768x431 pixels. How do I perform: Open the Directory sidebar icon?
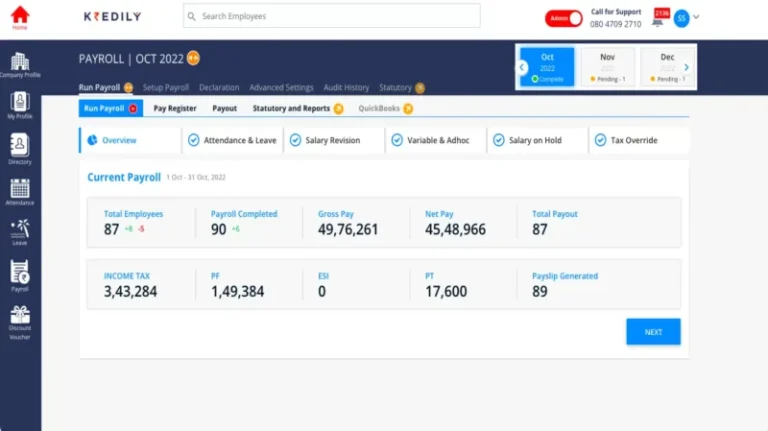pyautogui.click(x=20, y=148)
